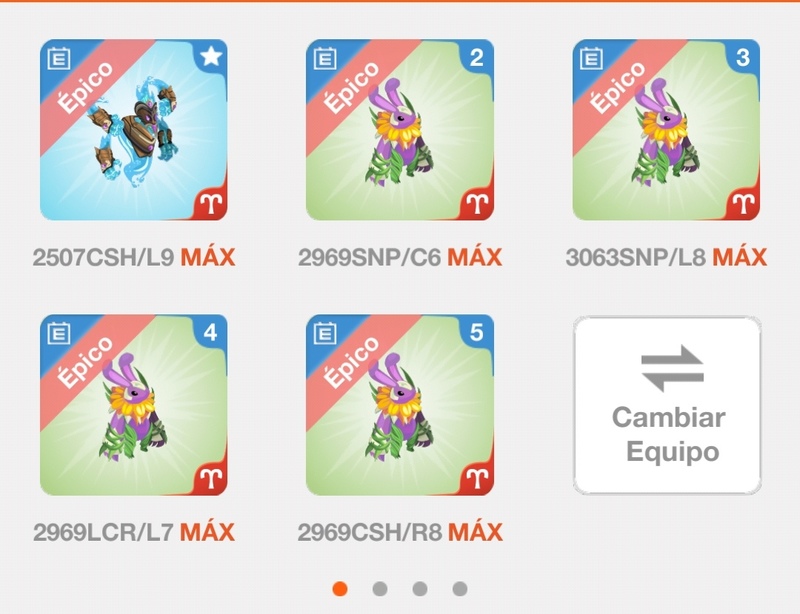Tap the 3063SNP/L8 MÁX label

pos(666,257)
